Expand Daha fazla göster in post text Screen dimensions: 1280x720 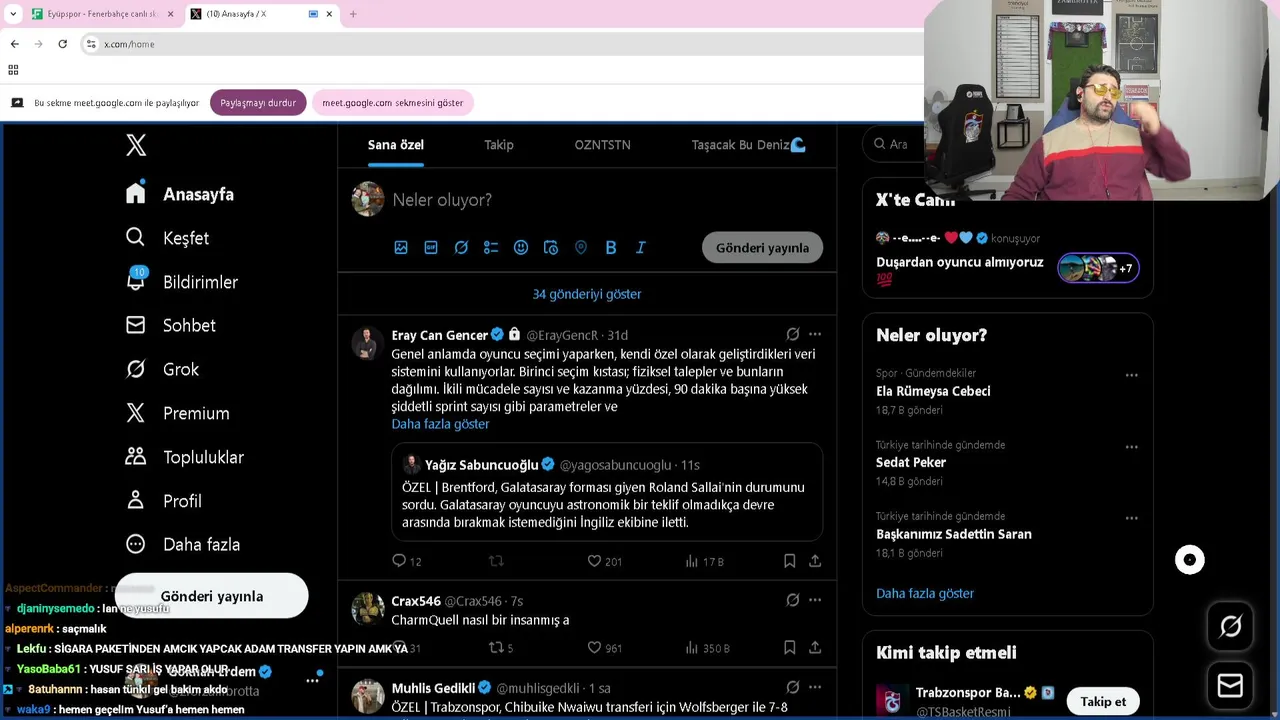(440, 424)
